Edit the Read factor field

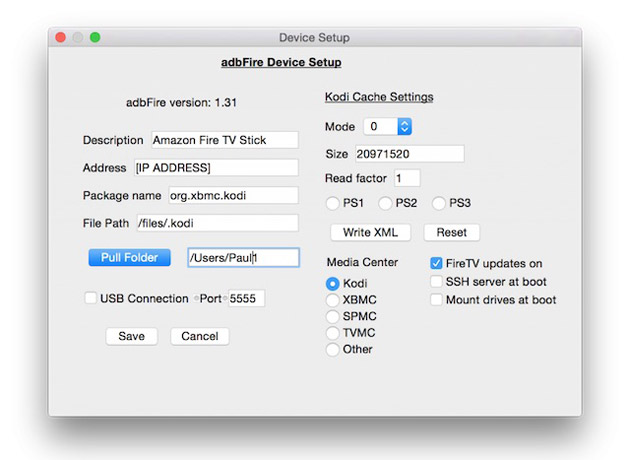tap(407, 178)
